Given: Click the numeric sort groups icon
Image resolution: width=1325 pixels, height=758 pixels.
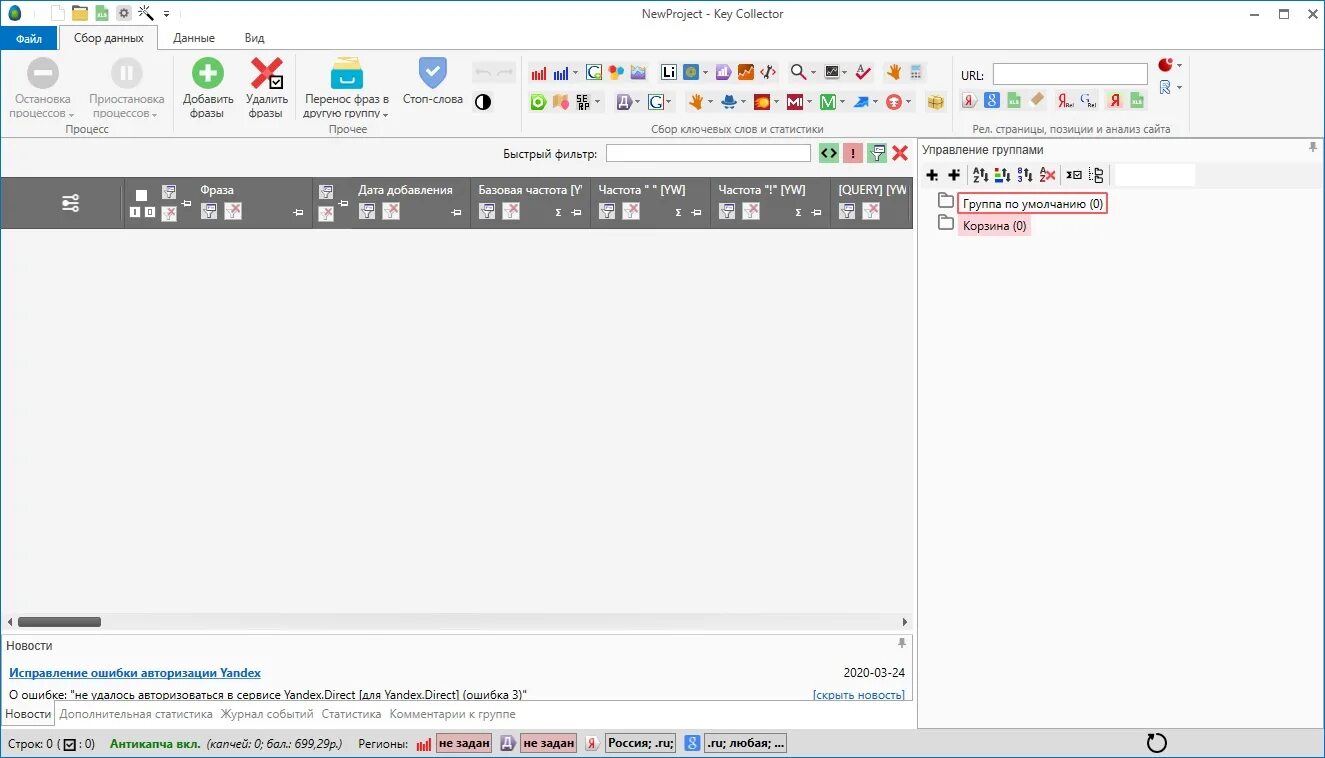Looking at the screenshot, I should [x=1025, y=175].
